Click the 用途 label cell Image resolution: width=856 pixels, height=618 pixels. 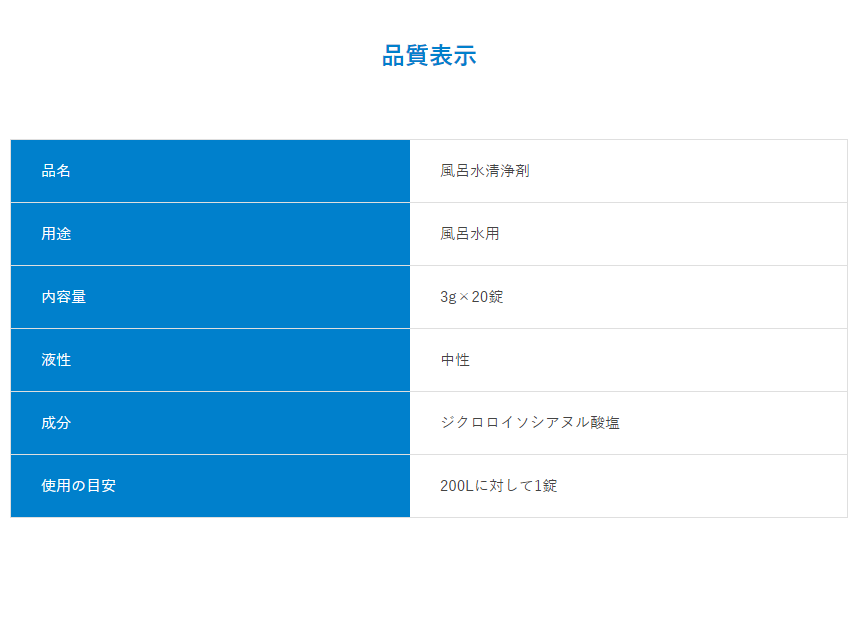point(56,234)
